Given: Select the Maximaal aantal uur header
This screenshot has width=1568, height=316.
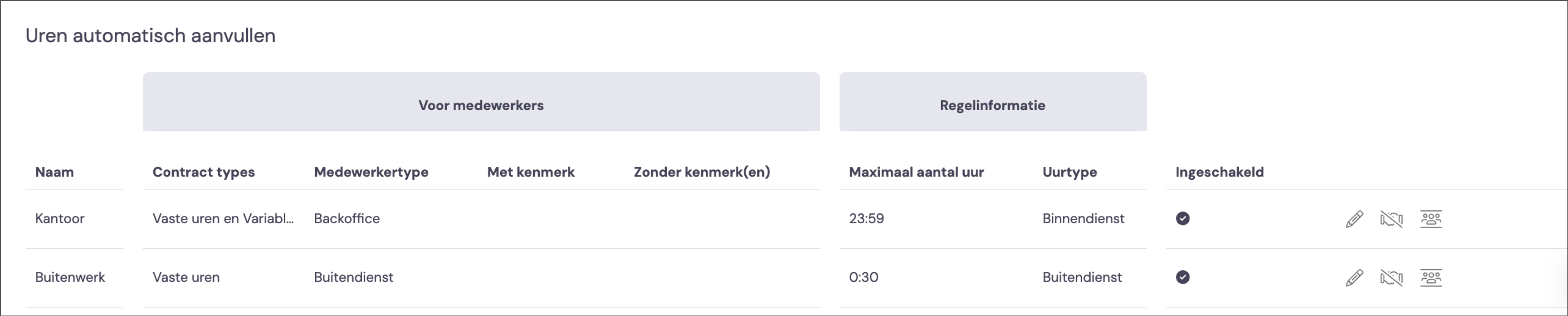Looking at the screenshot, I should pyautogui.click(x=916, y=172).
